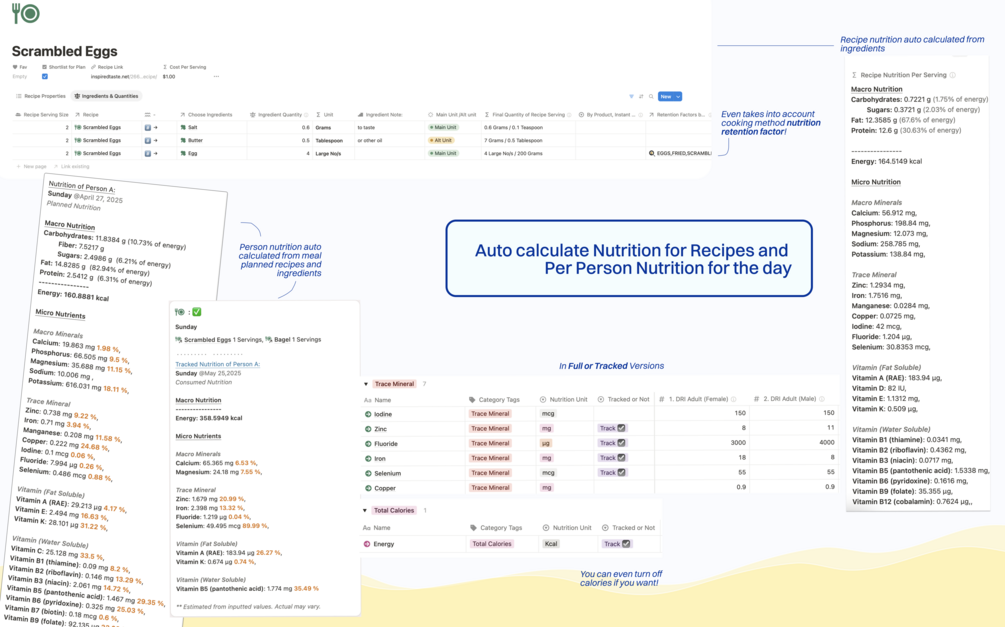Click 'to taste' note in Salt row

click(x=366, y=128)
